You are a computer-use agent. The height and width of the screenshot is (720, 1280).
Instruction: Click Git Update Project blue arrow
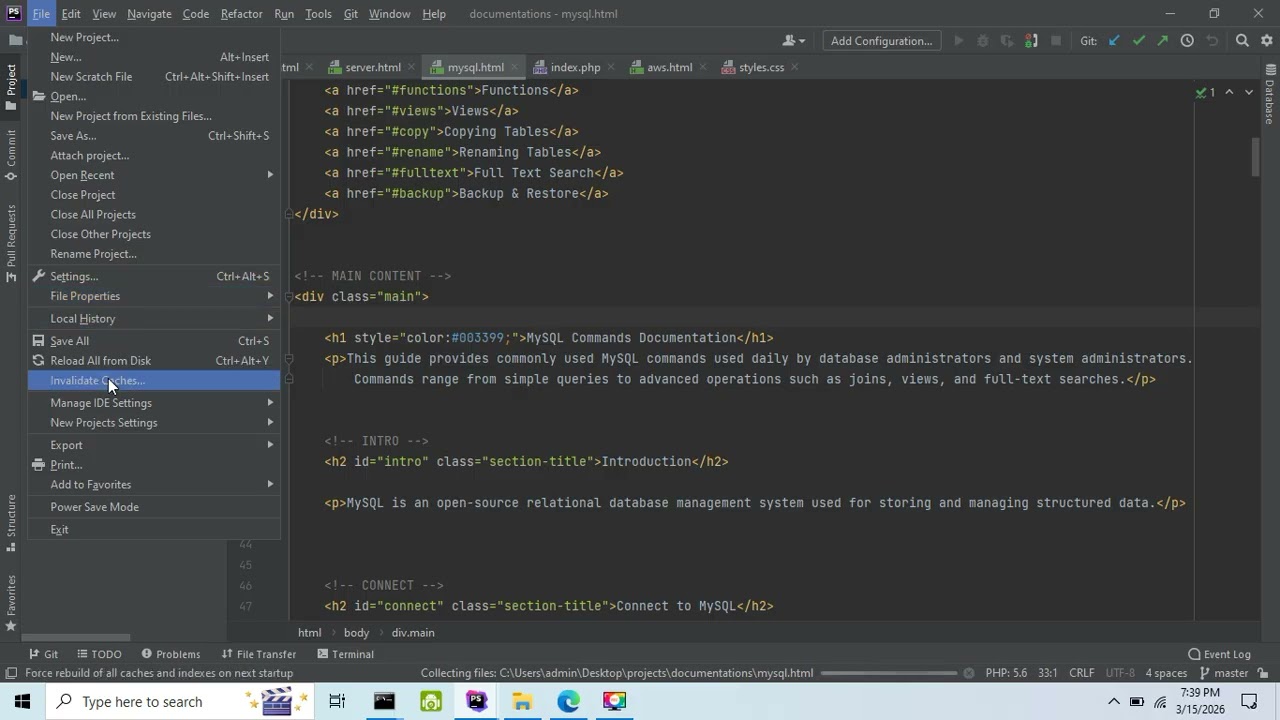(x=1114, y=41)
